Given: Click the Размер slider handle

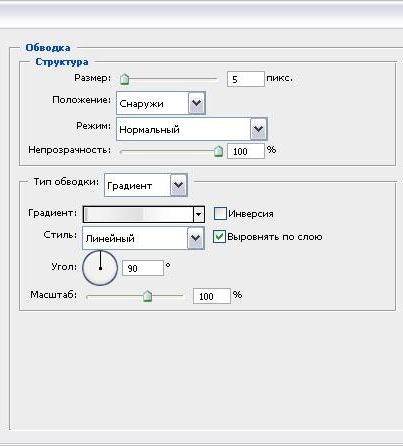Looking at the screenshot, I should click(124, 79).
